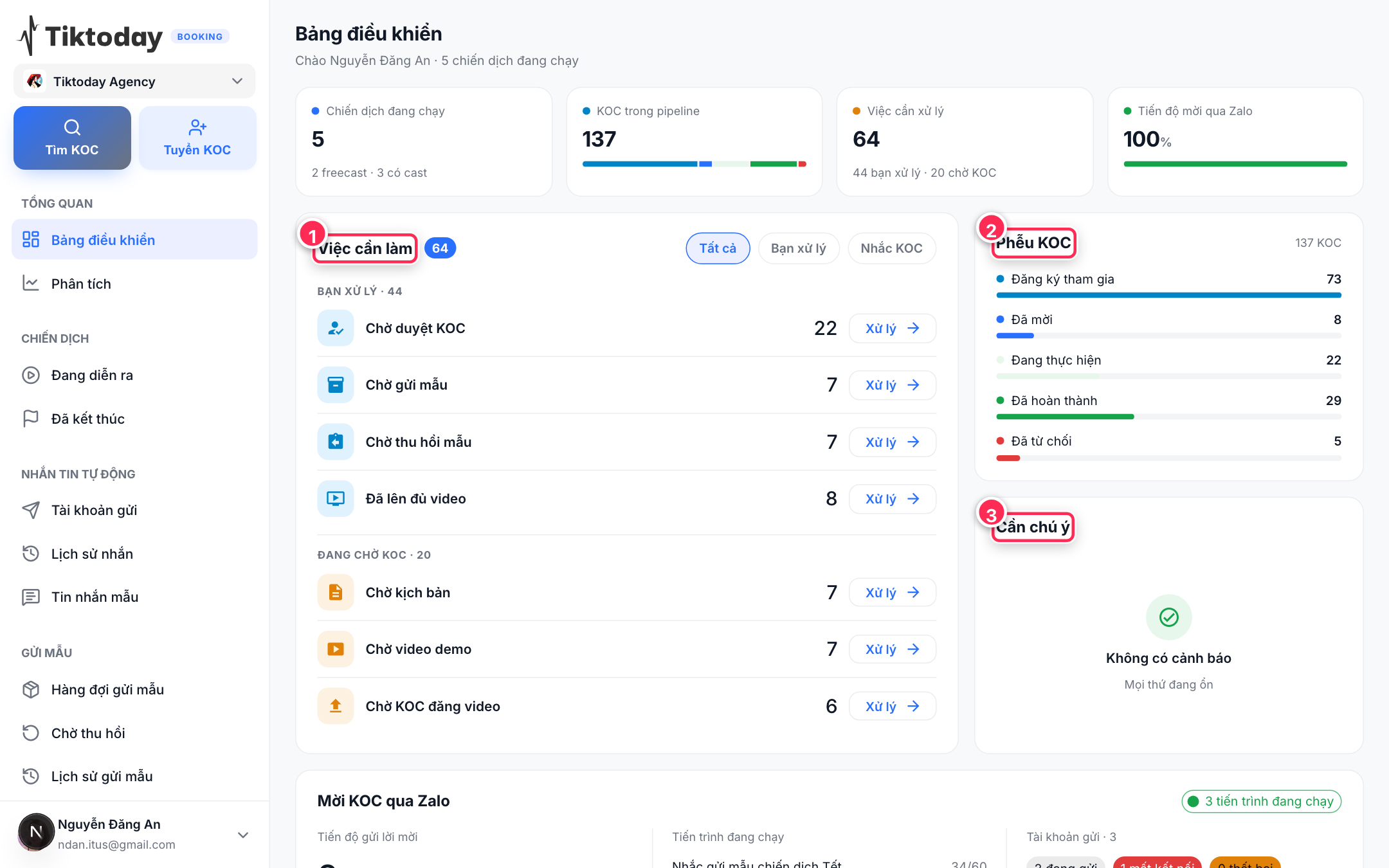Click the Chờ thu hồi mẫu clipboard icon
The width and height of the screenshot is (1389, 868).
pos(336,442)
